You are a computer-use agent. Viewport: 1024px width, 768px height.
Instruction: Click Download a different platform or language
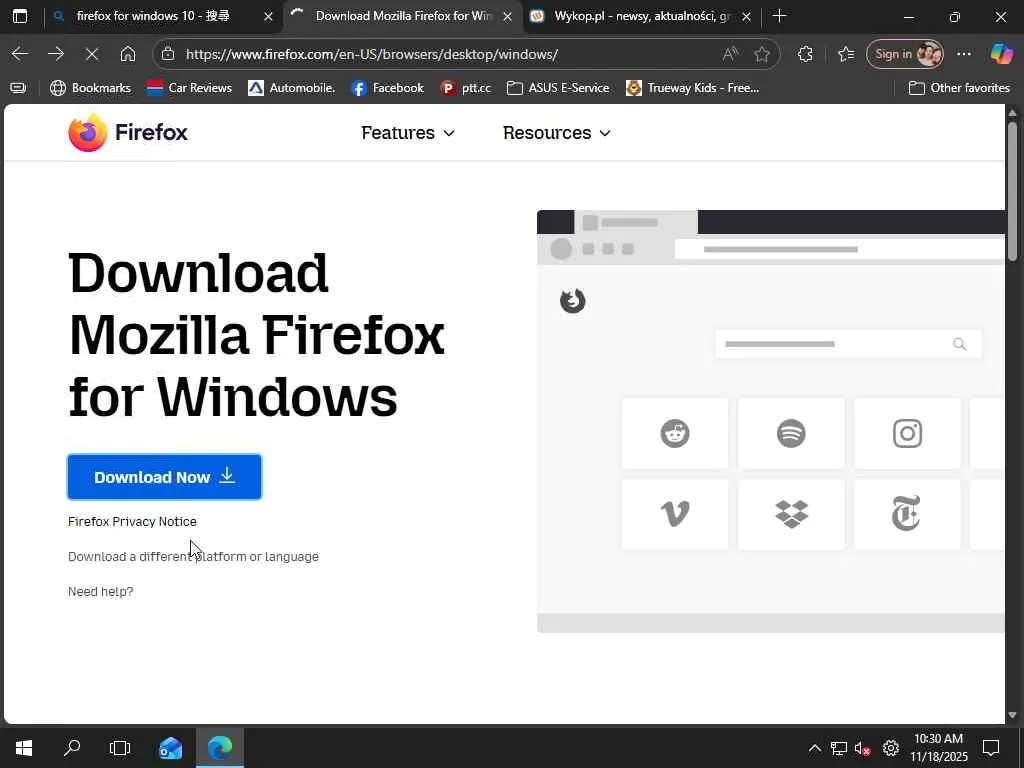point(193,556)
